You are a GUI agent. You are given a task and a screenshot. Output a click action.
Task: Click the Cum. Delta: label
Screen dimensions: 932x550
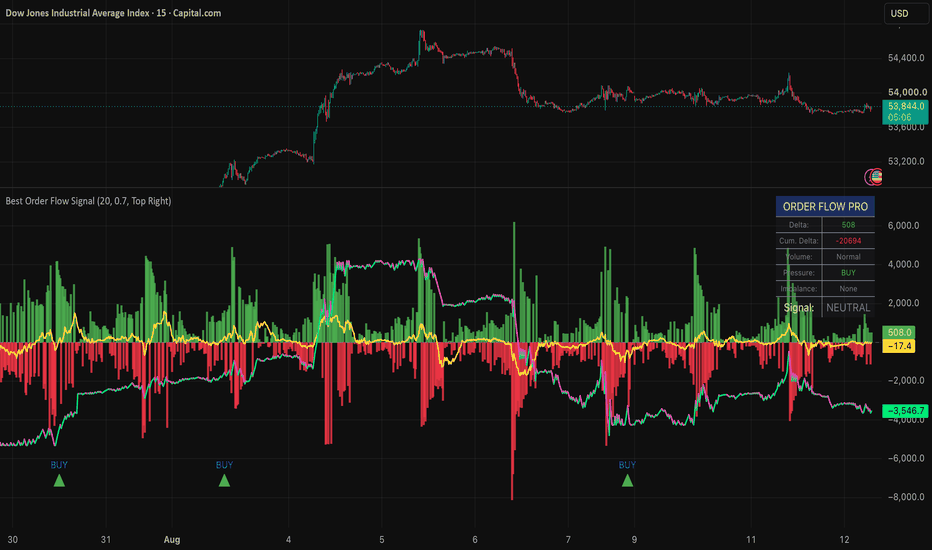pyautogui.click(x=799, y=241)
